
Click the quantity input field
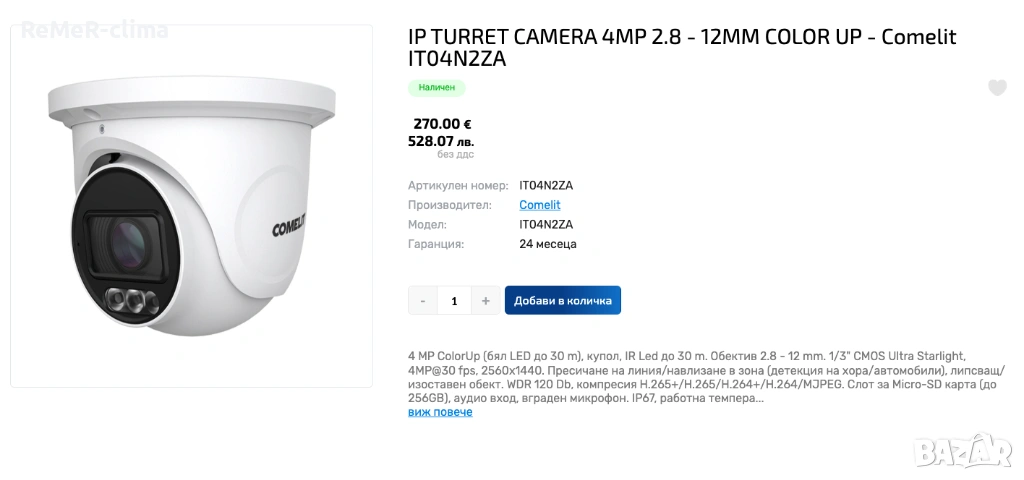click(x=454, y=301)
